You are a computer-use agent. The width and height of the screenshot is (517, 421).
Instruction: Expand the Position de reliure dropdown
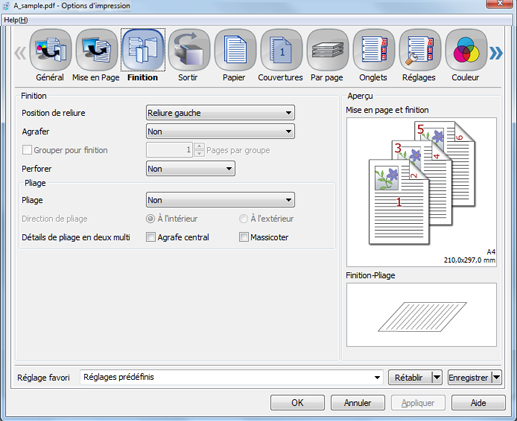click(220, 113)
